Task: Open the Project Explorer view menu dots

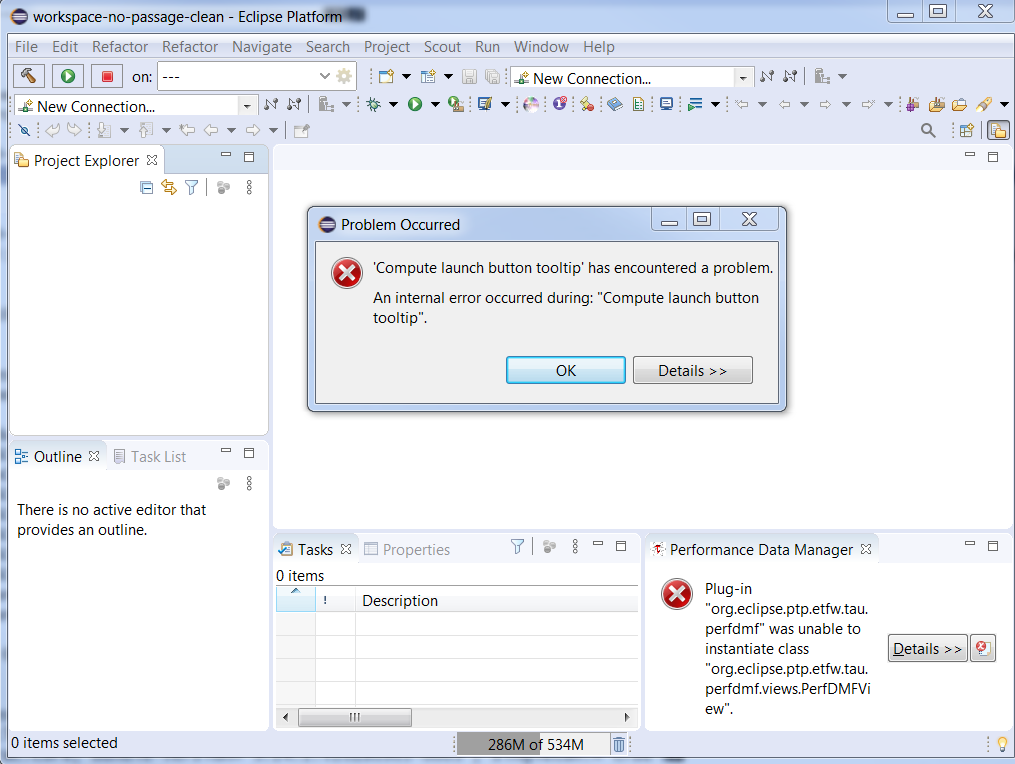Action: [249, 188]
